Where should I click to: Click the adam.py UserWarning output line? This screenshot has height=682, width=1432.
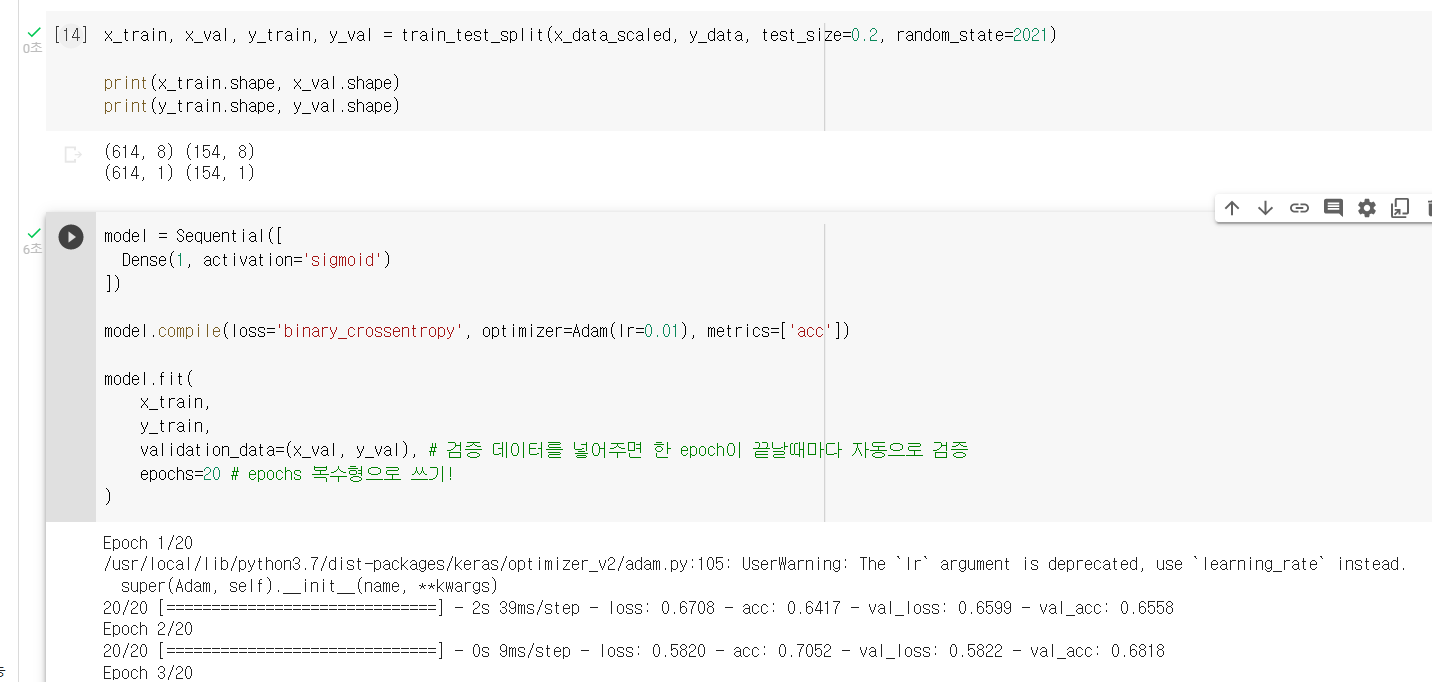[755, 564]
